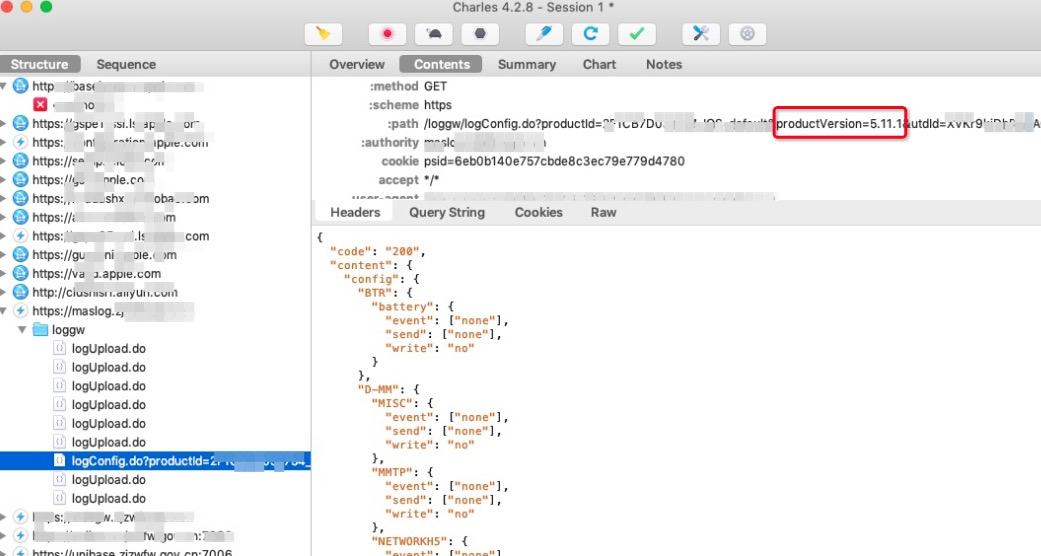Switch to the Structure view tab
The image size is (1041, 556).
[40, 64]
